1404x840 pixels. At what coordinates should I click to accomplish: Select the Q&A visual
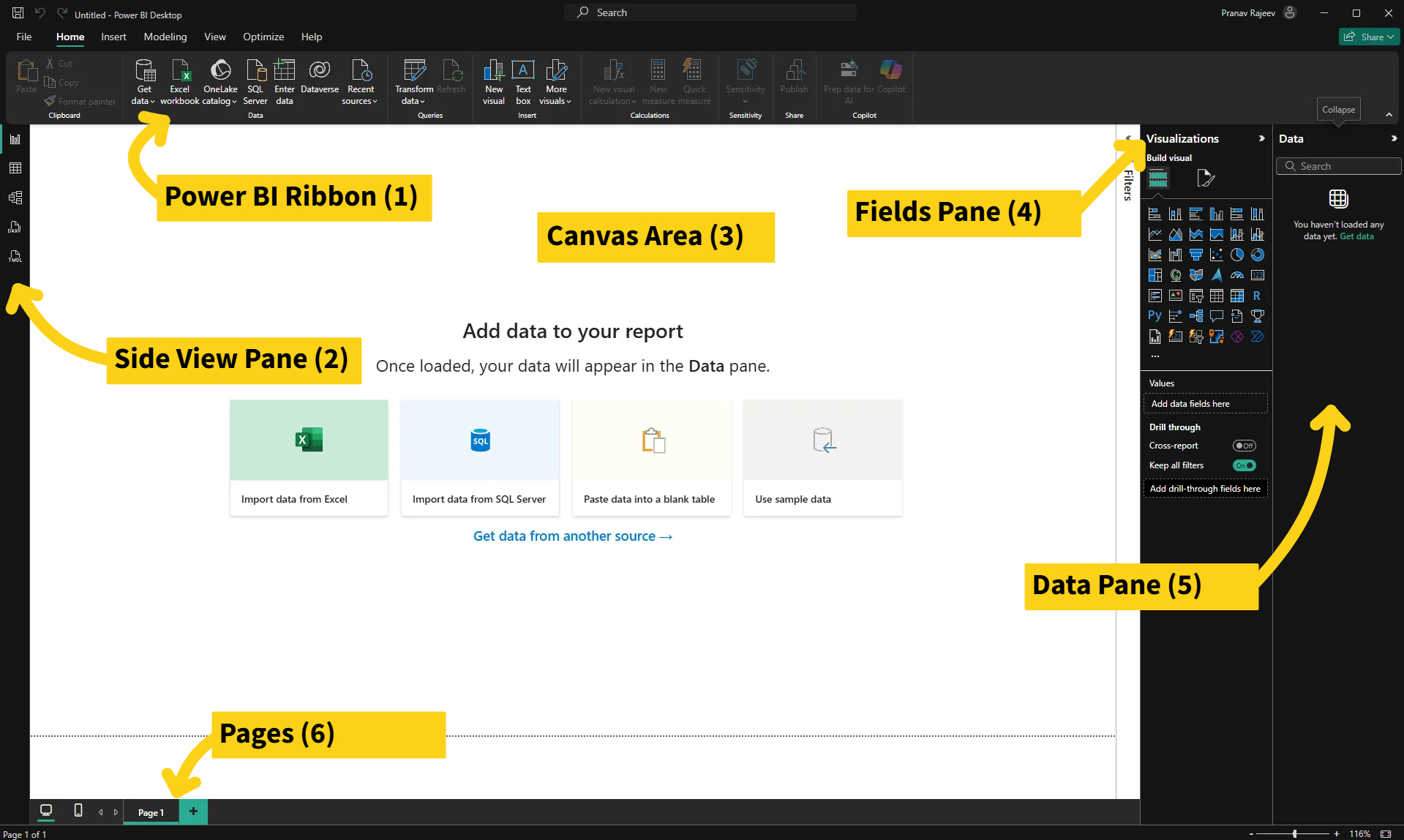(1216, 316)
